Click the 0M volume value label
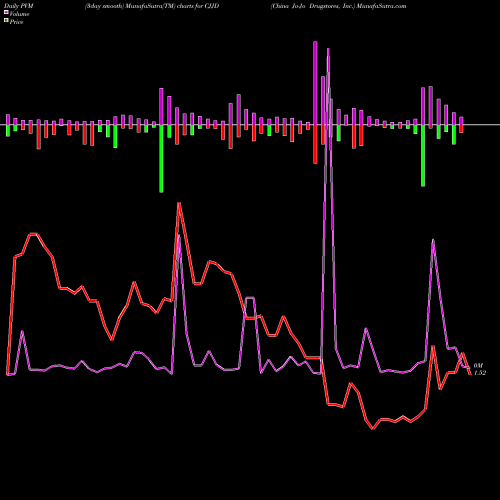 [478, 366]
